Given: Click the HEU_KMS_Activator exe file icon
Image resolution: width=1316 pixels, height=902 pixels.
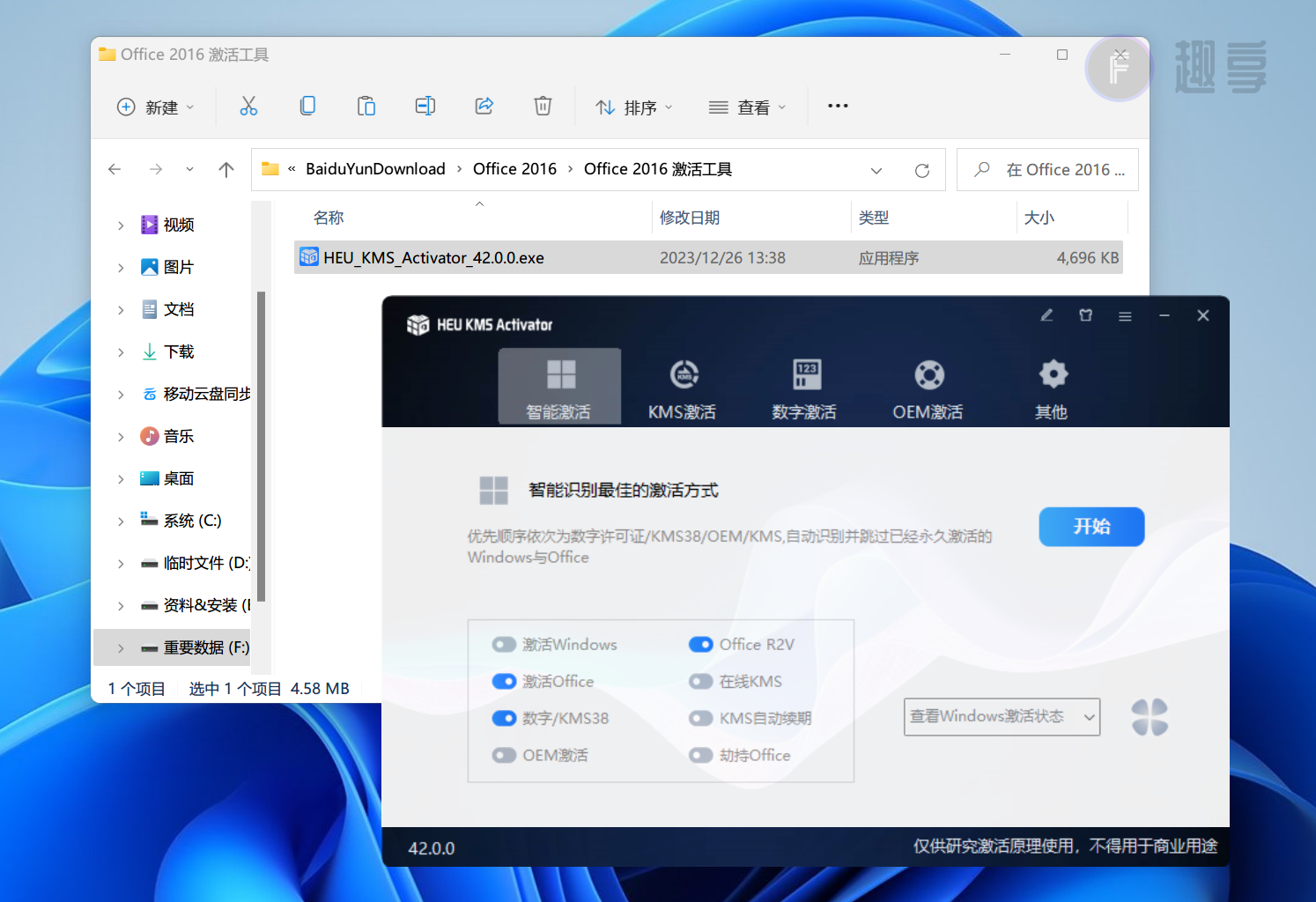Looking at the screenshot, I should [x=309, y=257].
